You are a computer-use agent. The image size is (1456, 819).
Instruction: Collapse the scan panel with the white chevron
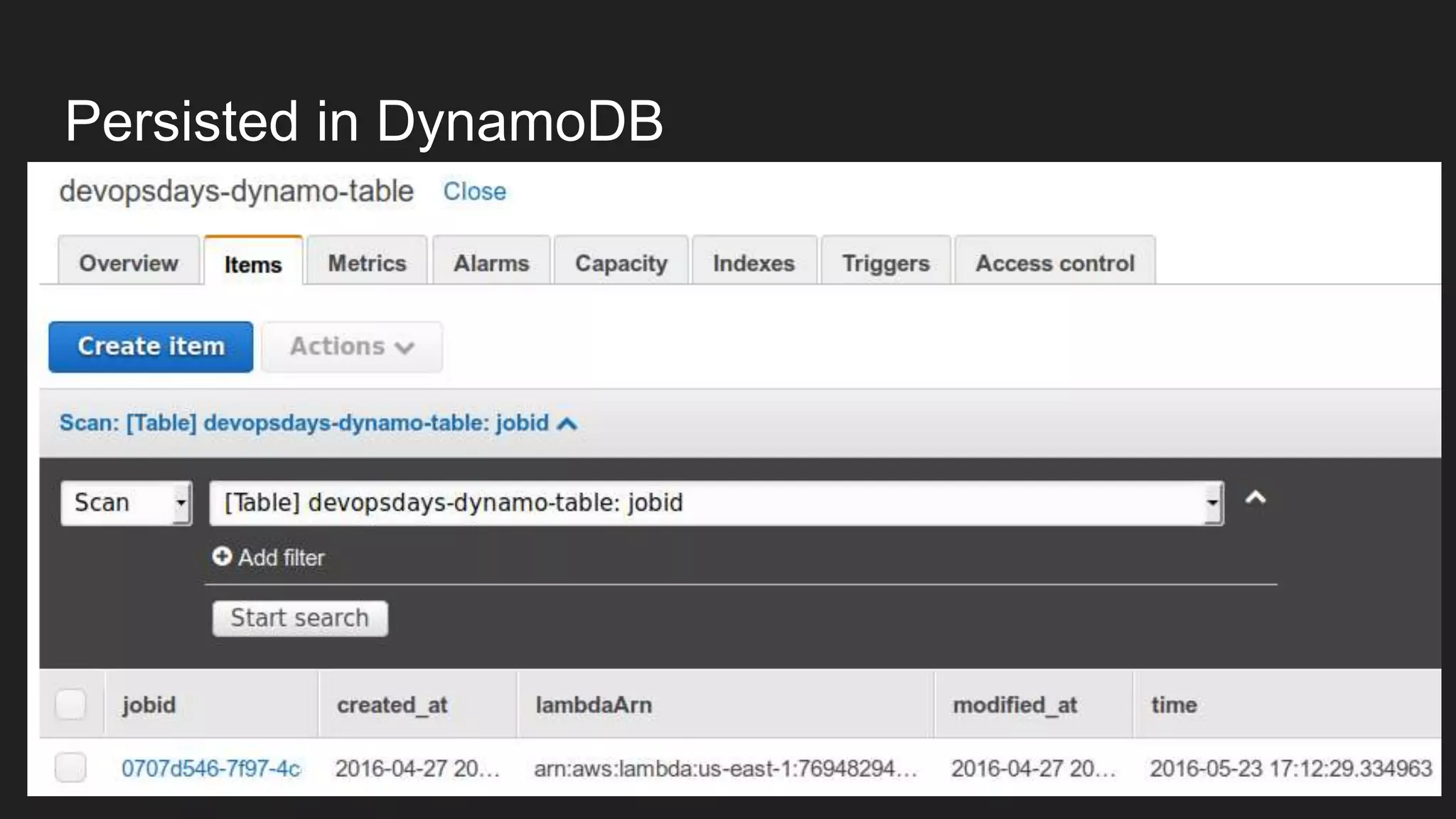click(x=1256, y=498)
